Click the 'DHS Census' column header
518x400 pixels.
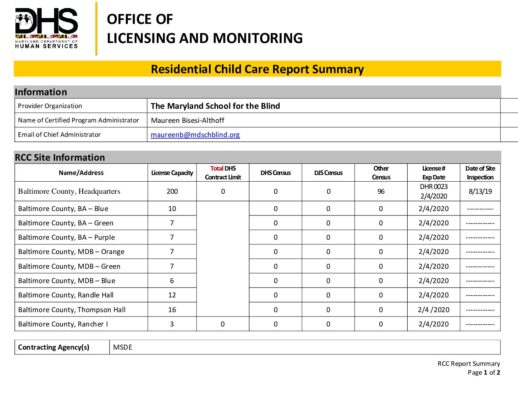click(276, 173)
